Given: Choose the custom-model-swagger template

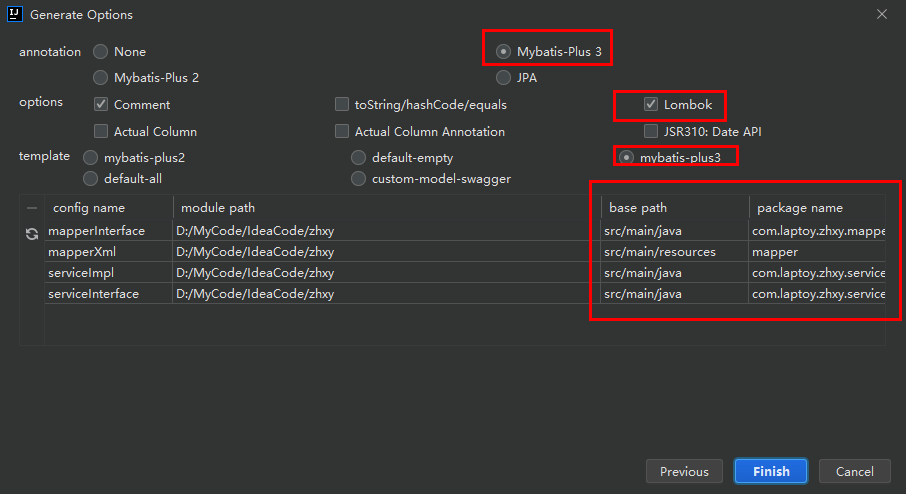Looking at the screenshot, I should 358,179.
